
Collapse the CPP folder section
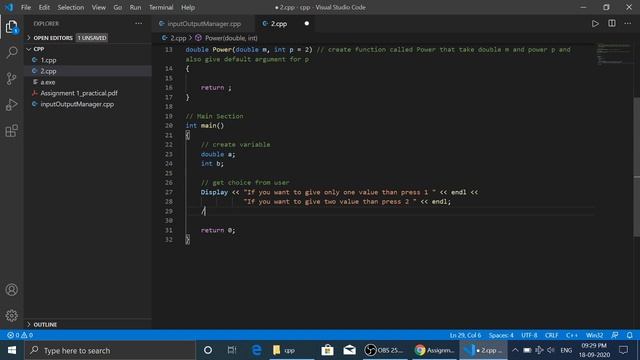[x=88, y=49]
